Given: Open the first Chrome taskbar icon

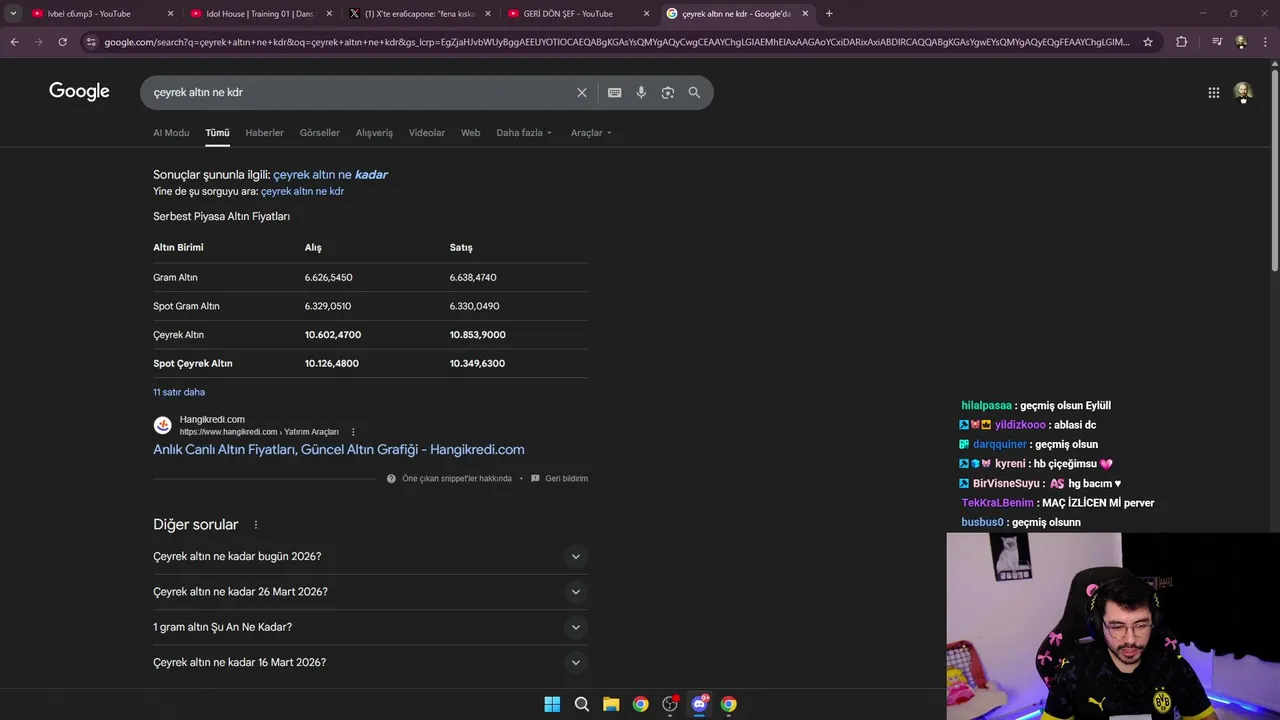Looking at the screenshot, I should click(640, 704).
